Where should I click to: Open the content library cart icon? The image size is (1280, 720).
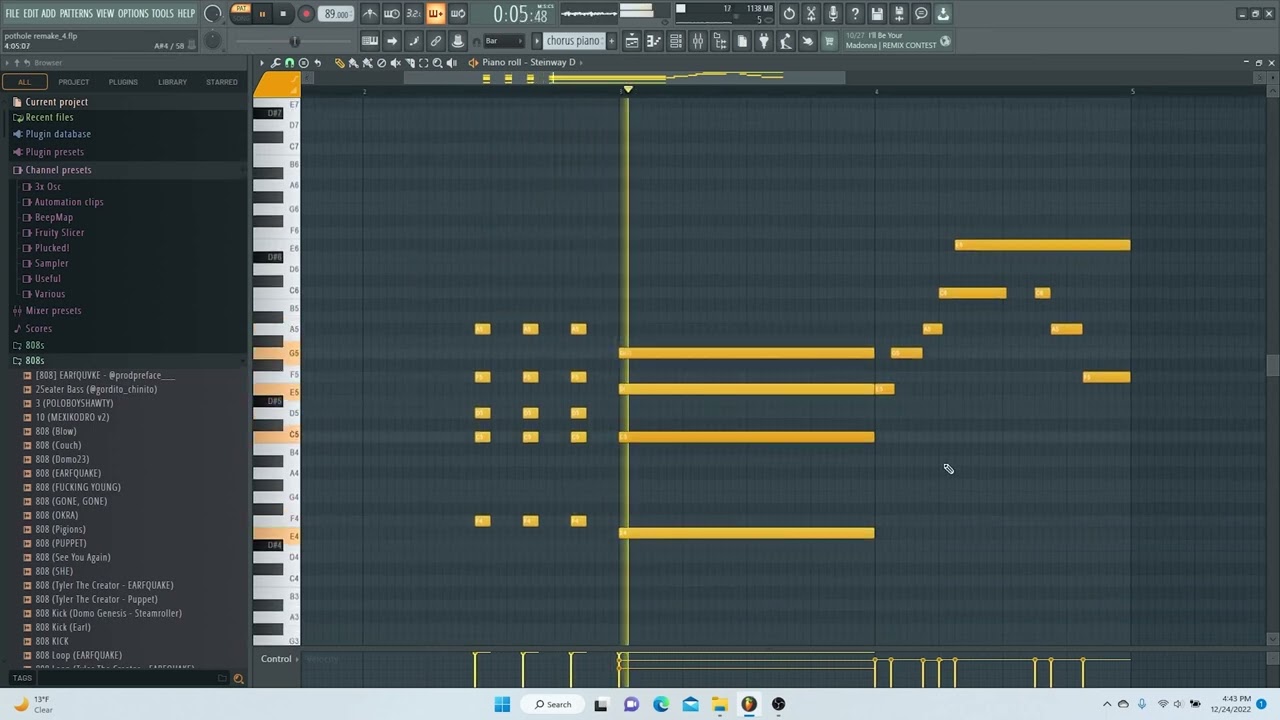click(x=828, y=41)
